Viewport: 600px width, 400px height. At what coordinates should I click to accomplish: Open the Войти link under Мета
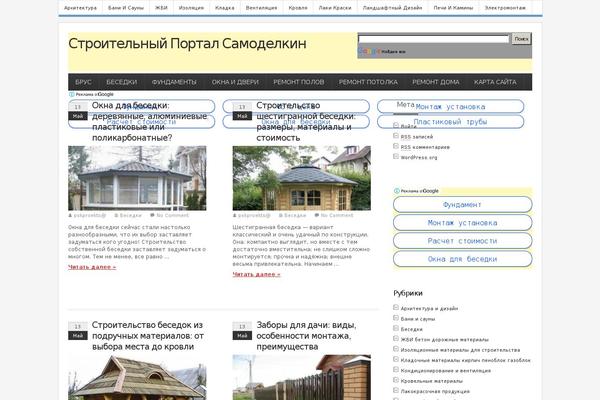click(408, 126)
